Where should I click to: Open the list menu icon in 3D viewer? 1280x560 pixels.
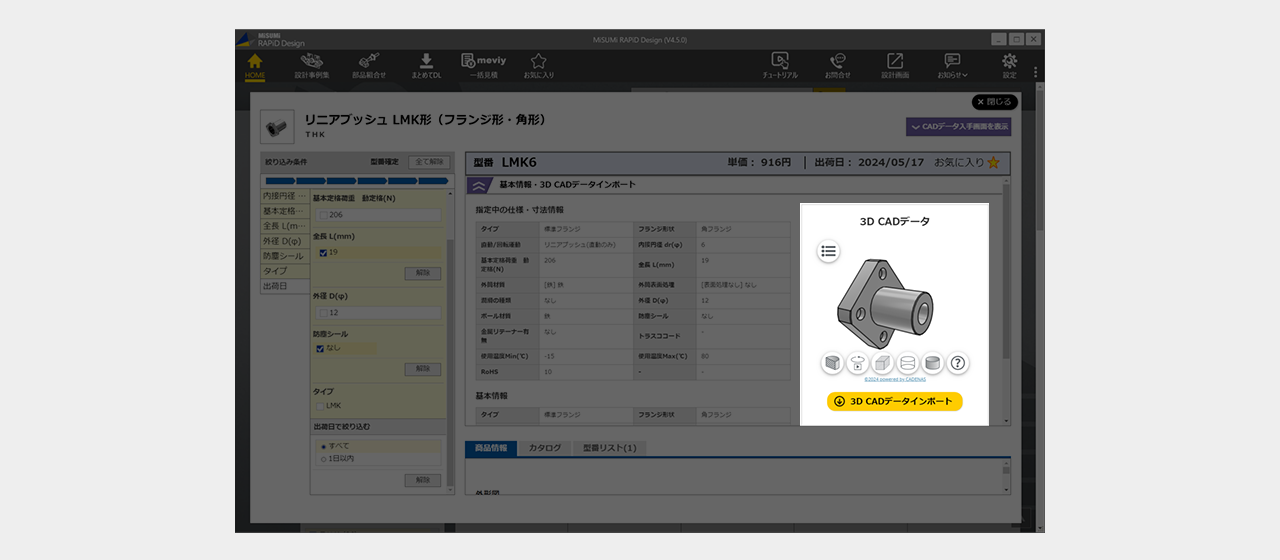pyautogui.click(x=828, y=252)
